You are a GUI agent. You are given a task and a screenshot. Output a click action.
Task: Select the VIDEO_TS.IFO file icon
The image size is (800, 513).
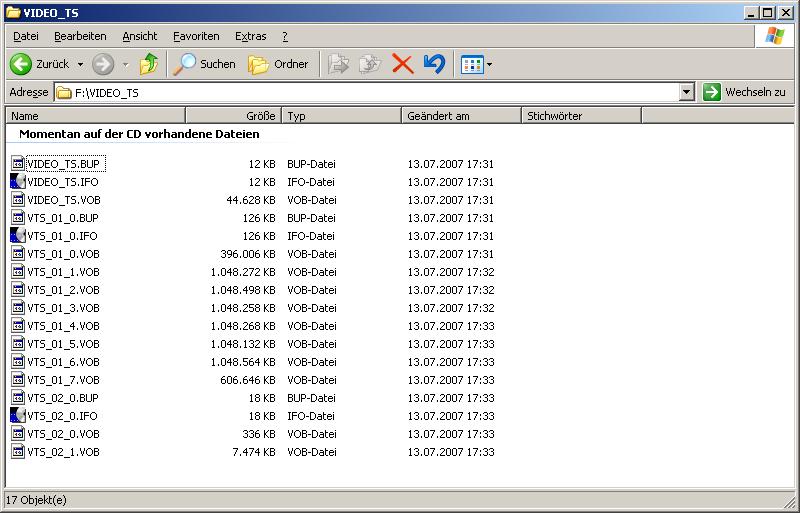(x=18, y=182)
